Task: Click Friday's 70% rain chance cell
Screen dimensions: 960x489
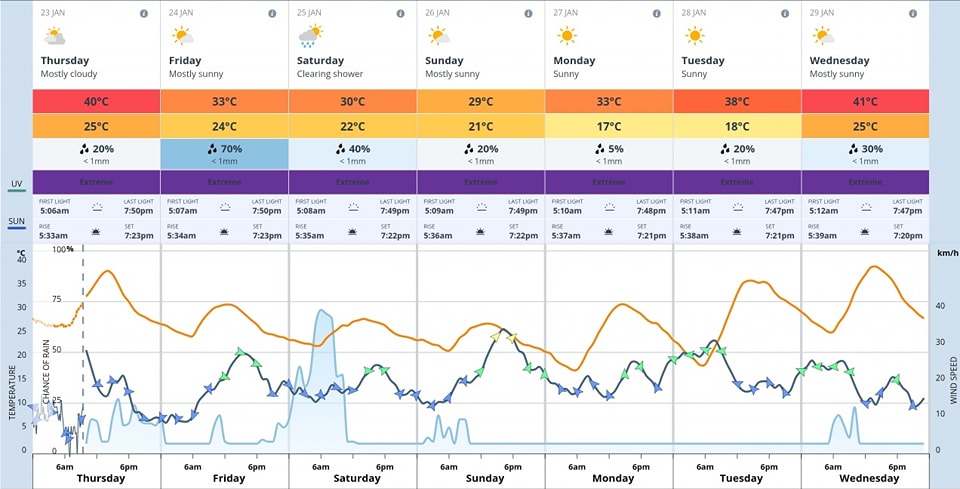Action: pyautogui.click(x=225, y=154)
